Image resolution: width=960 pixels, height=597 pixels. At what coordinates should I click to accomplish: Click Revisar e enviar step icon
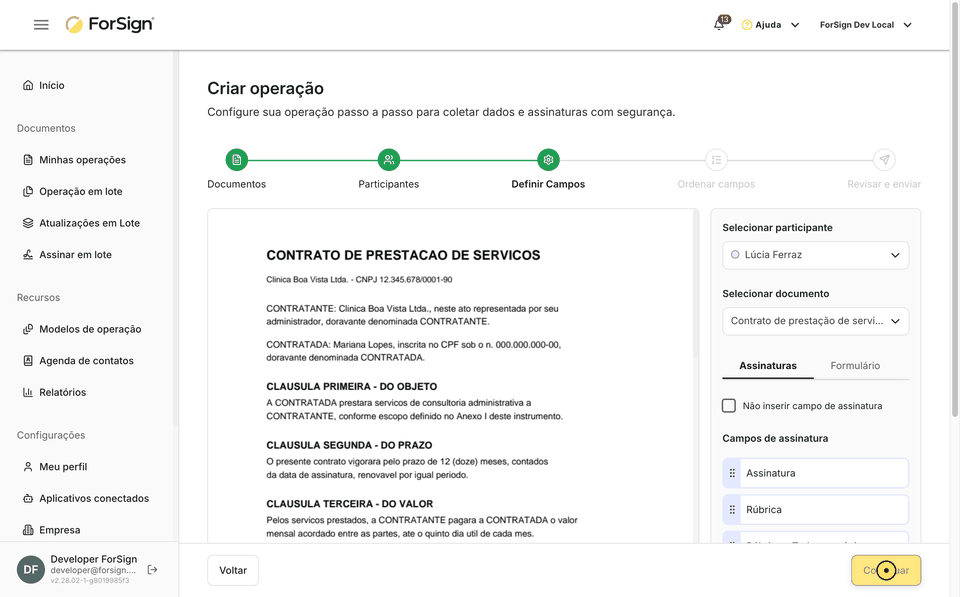pyautogui.click(x=884, y=160)
